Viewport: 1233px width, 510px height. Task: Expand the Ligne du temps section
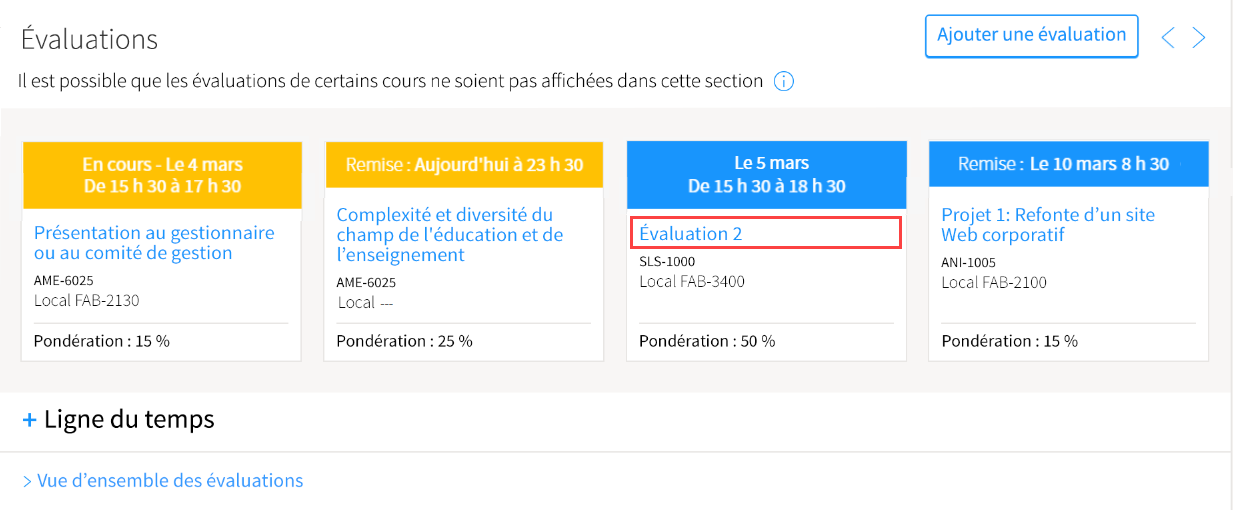point(118,419)
